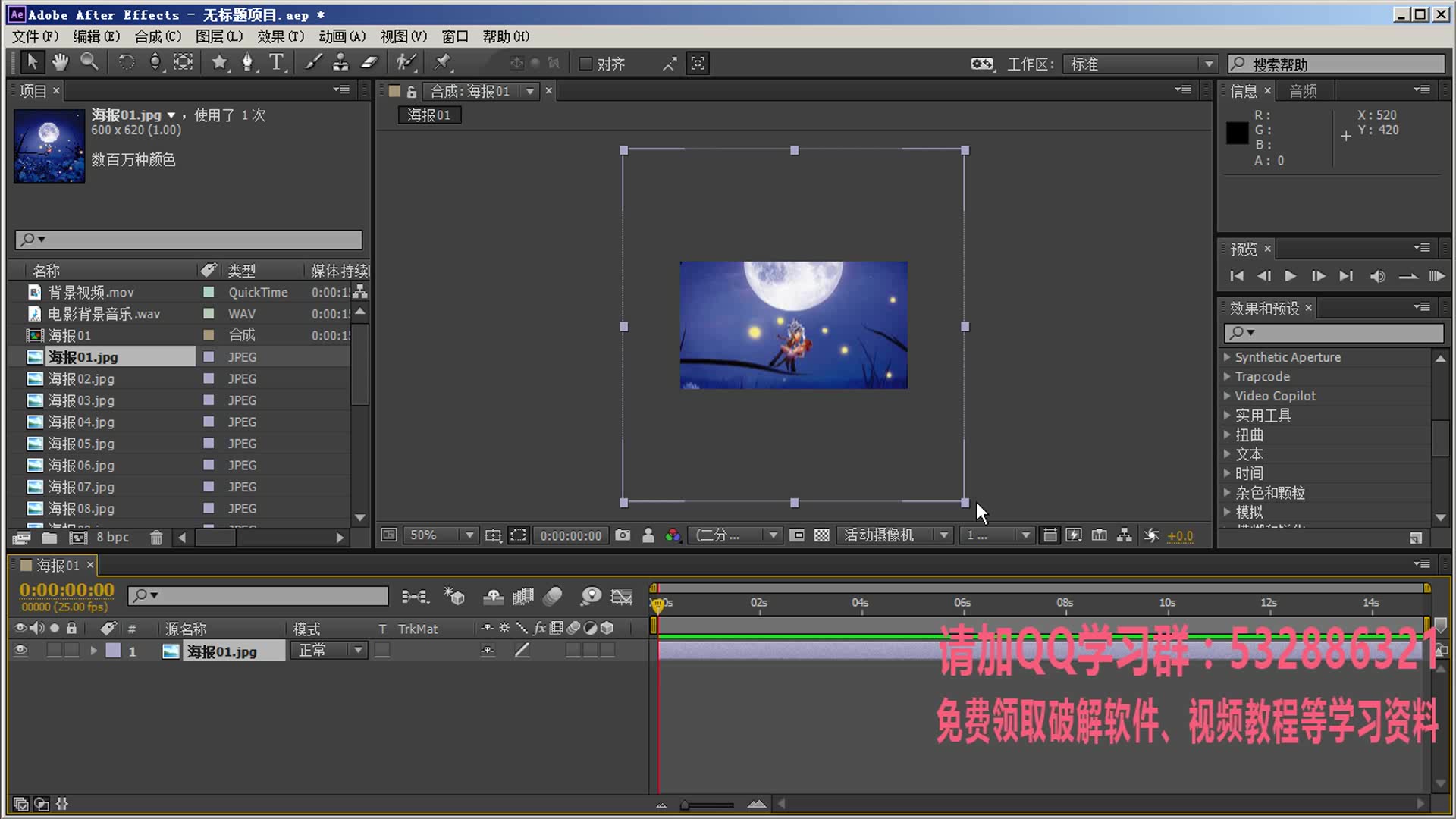The width and height of the screenshot is (1456, 819).
Task: Click the snapshot camera icon in viewer
Action: pos(623,535)
